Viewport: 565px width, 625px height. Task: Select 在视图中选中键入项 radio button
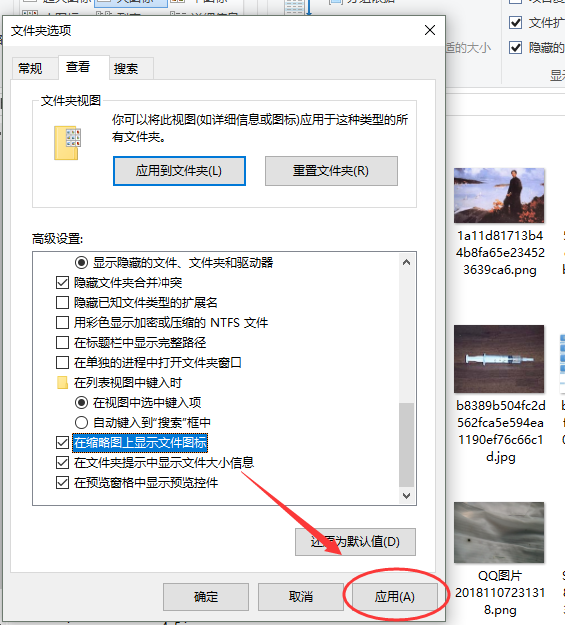pyautogui.click(x=81, y=403)
